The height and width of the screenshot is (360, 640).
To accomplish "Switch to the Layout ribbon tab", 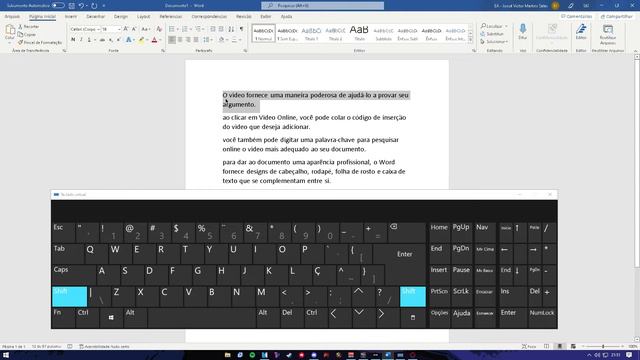I will pyautogui.click(x=143, y=17).
